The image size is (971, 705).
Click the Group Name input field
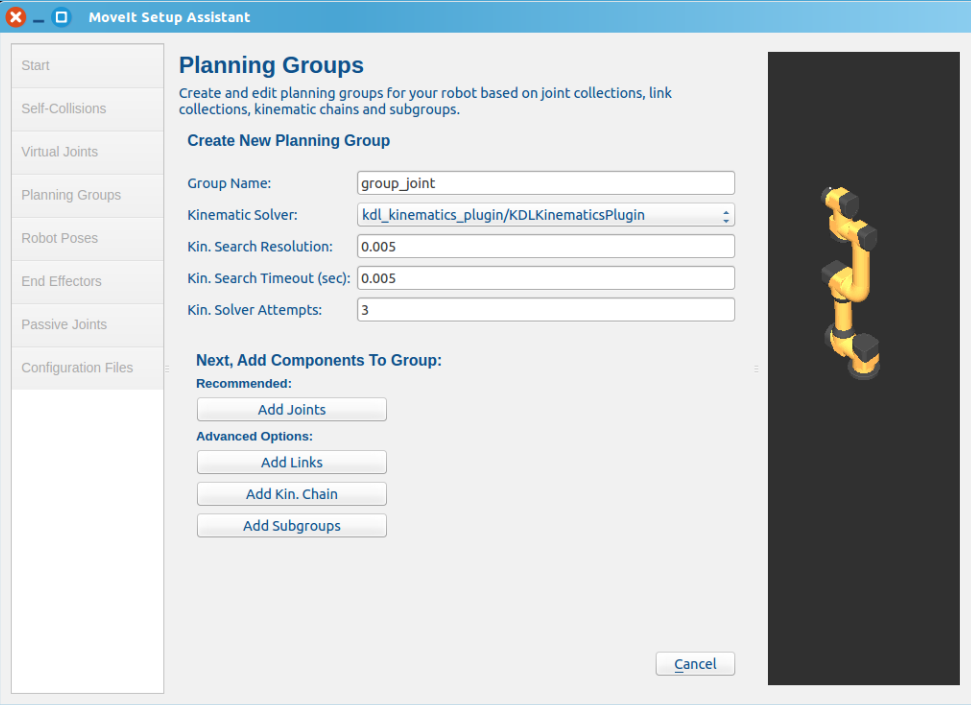pyautogui.click(x=546, y=183)
